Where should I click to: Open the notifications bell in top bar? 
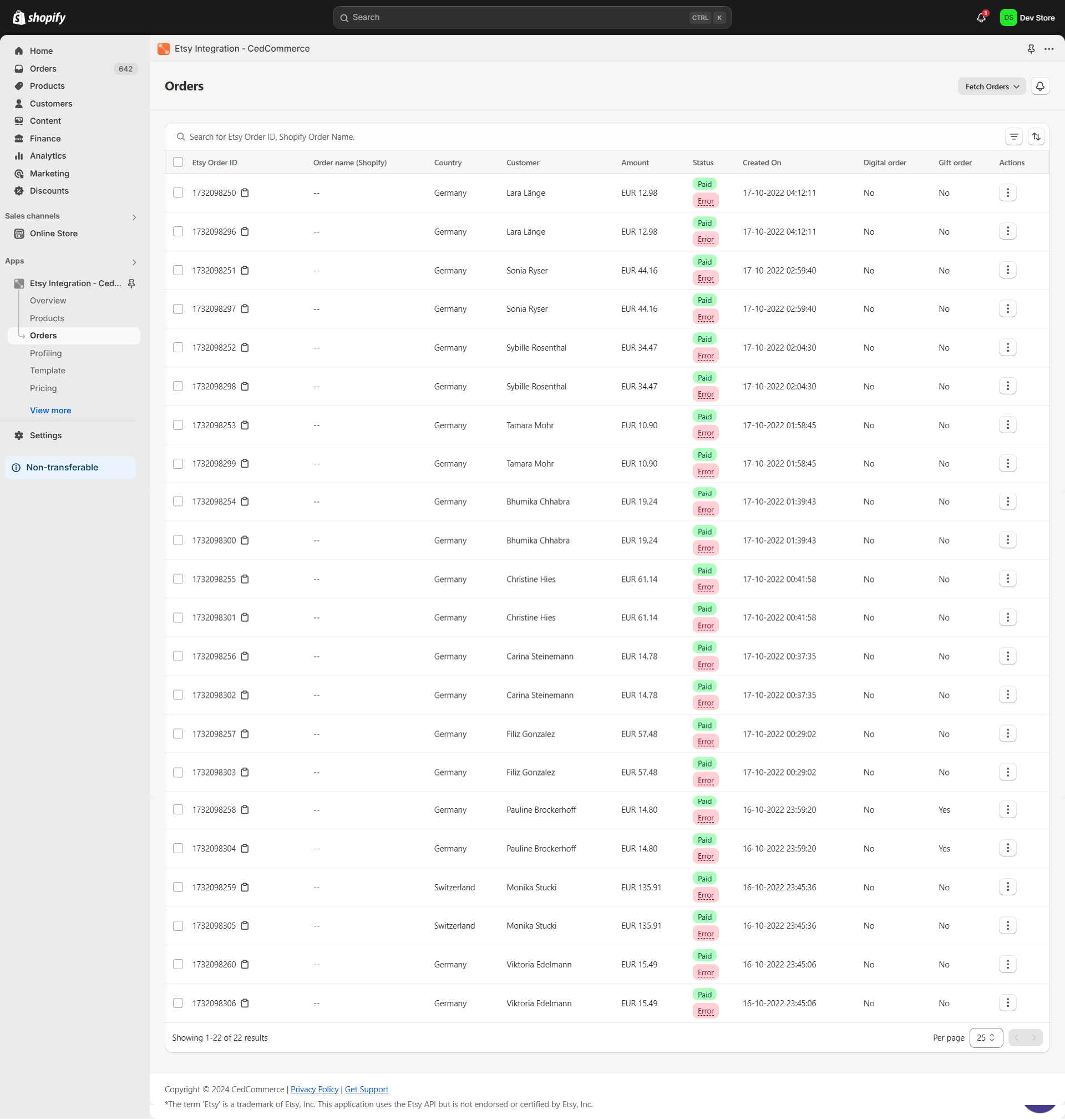click(x=981, y=18)
